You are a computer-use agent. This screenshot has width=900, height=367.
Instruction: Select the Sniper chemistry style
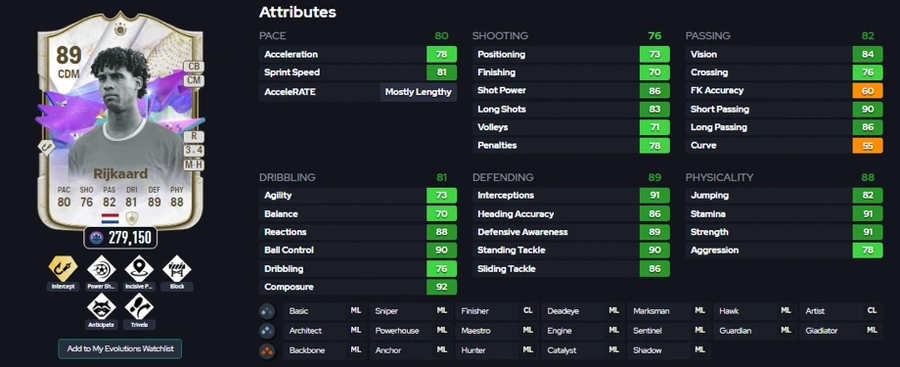point(410,311)
